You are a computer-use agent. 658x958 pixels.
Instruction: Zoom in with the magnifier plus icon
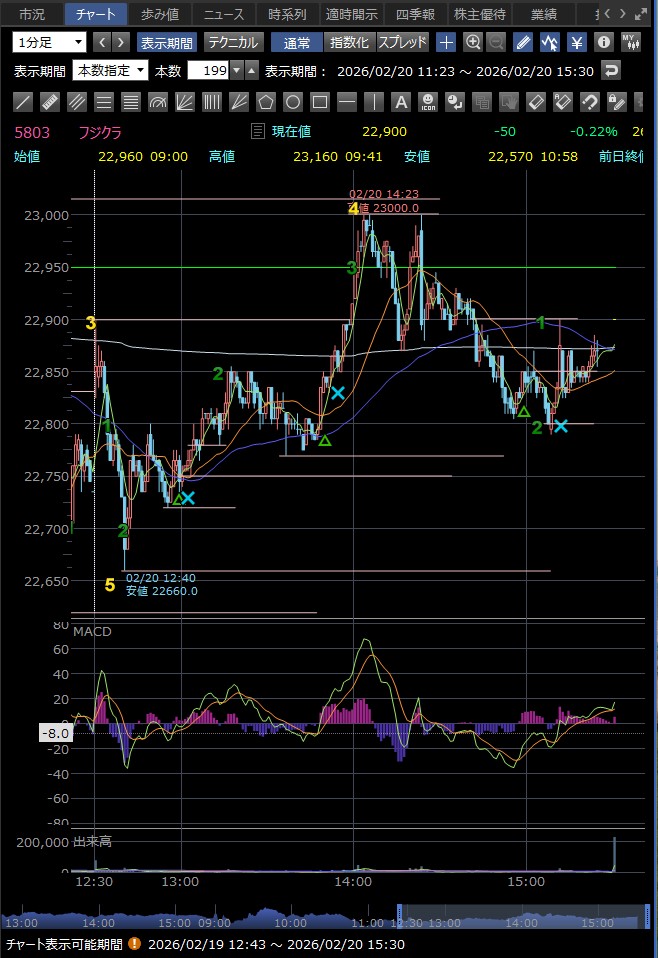pos(472,42)
